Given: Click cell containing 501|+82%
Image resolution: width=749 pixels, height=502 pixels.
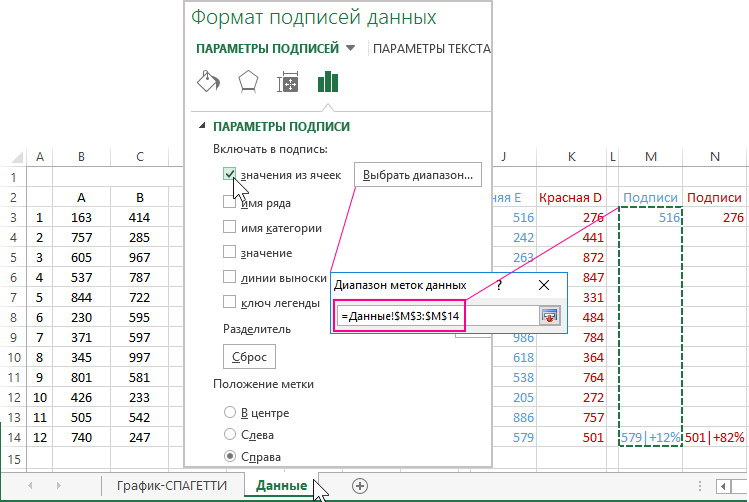Looking at the screenshot, I should [x=715, y=438].
